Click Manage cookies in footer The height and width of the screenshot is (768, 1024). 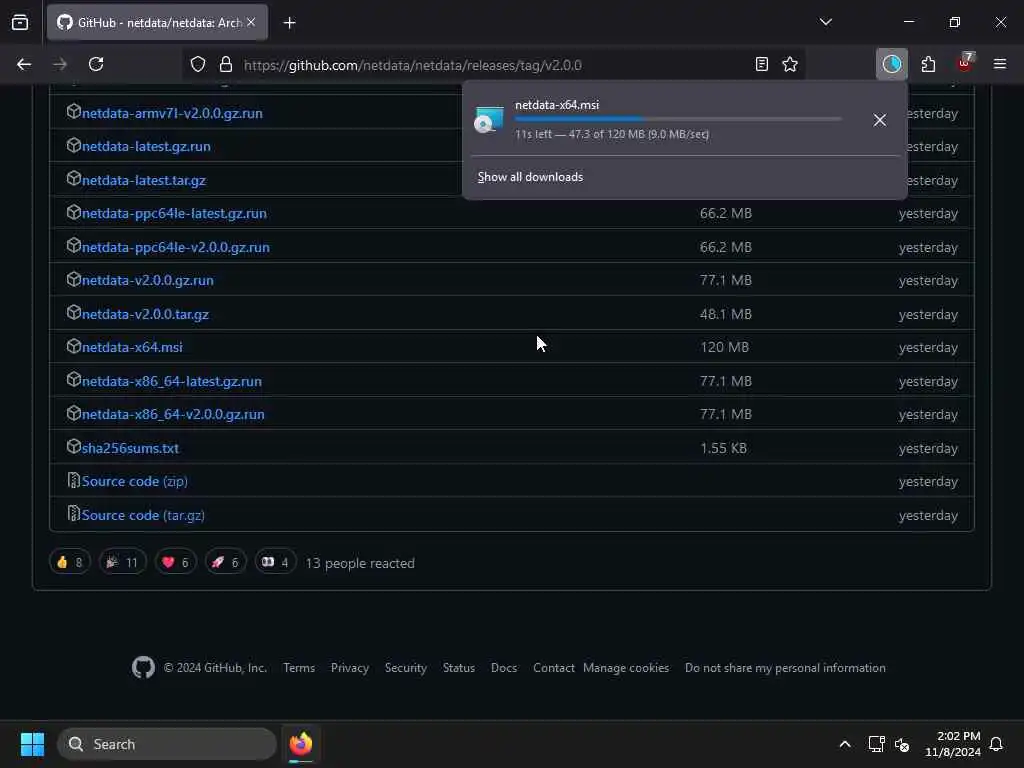point(626,668)
